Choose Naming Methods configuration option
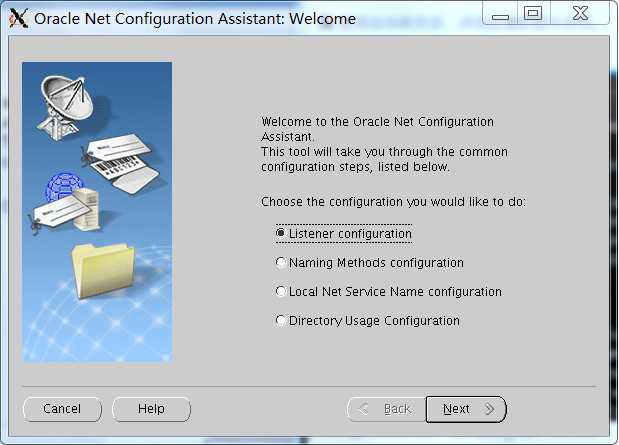 point(370,263)
